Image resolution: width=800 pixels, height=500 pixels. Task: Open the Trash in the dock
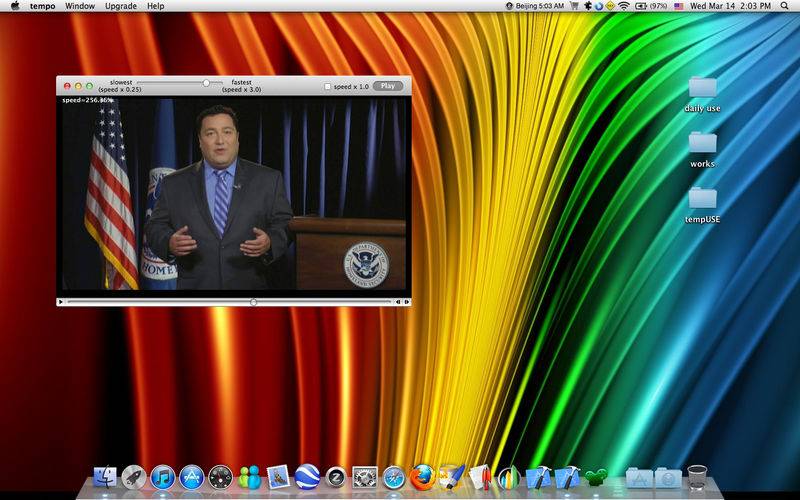coord(697,478)
